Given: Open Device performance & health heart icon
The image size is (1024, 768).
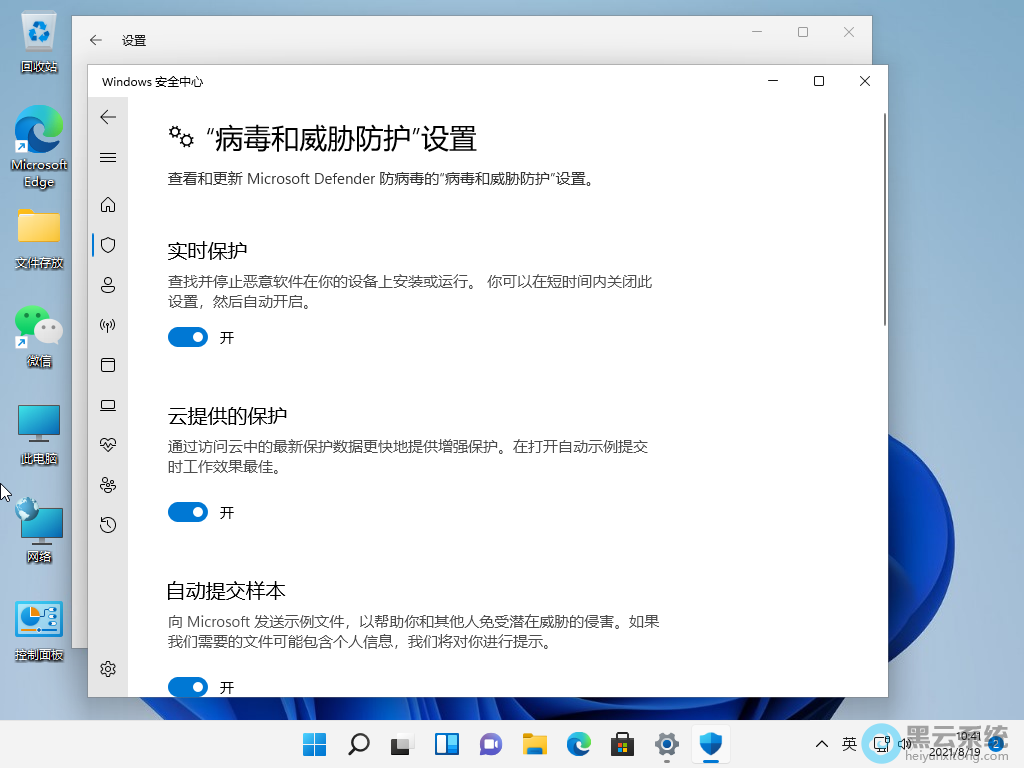Looking at the screenshot, I should tap(108, 445).
